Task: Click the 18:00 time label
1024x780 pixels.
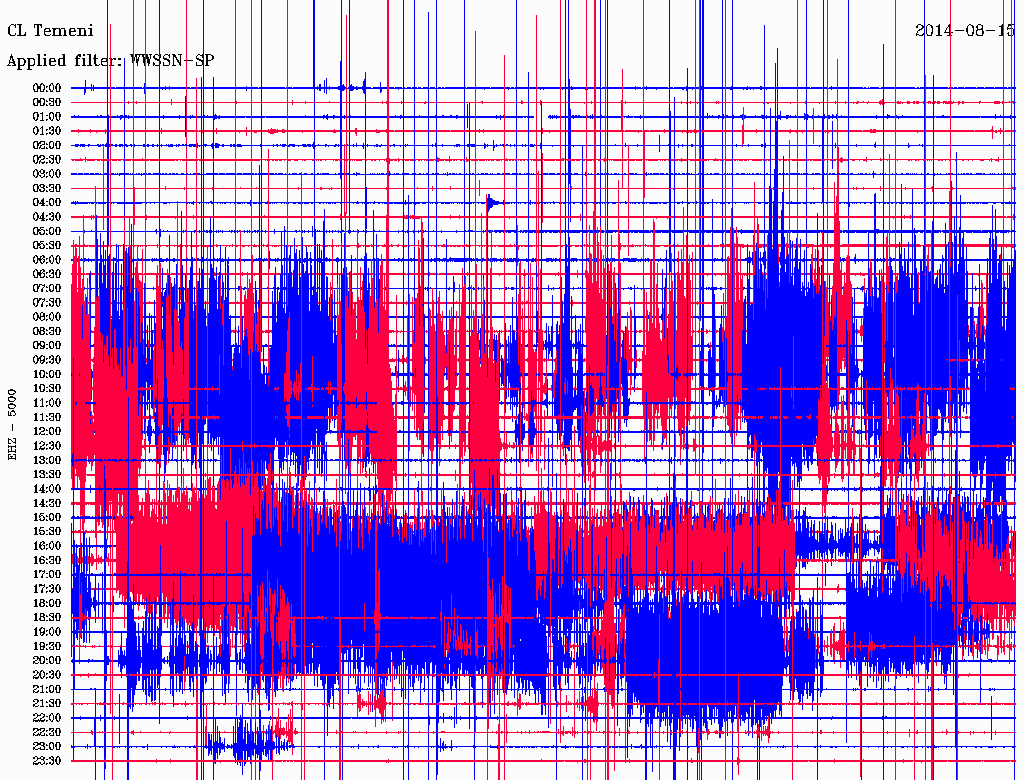Action: 47,603
